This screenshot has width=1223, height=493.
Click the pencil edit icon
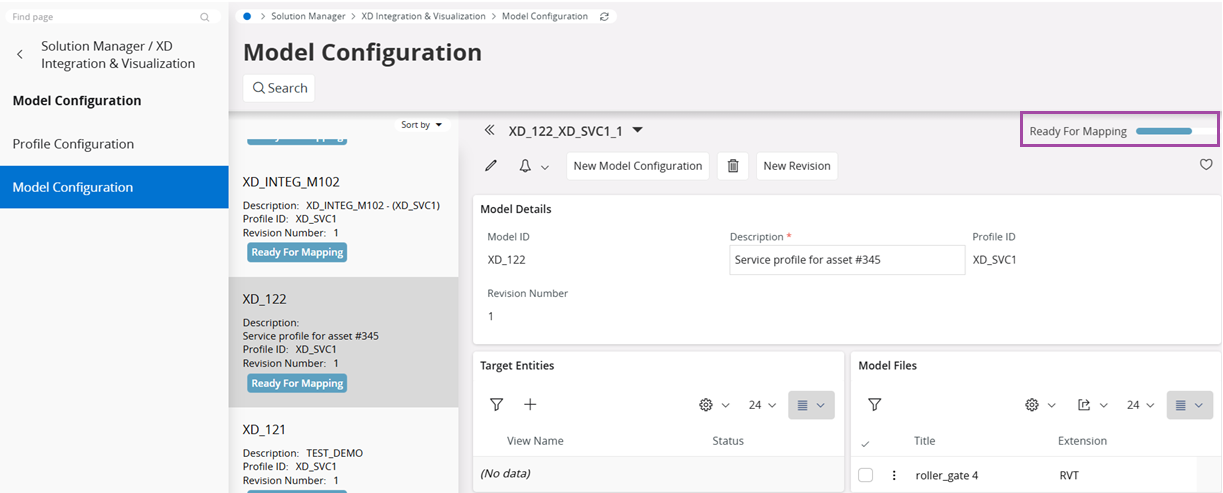[x=490, y=166]
